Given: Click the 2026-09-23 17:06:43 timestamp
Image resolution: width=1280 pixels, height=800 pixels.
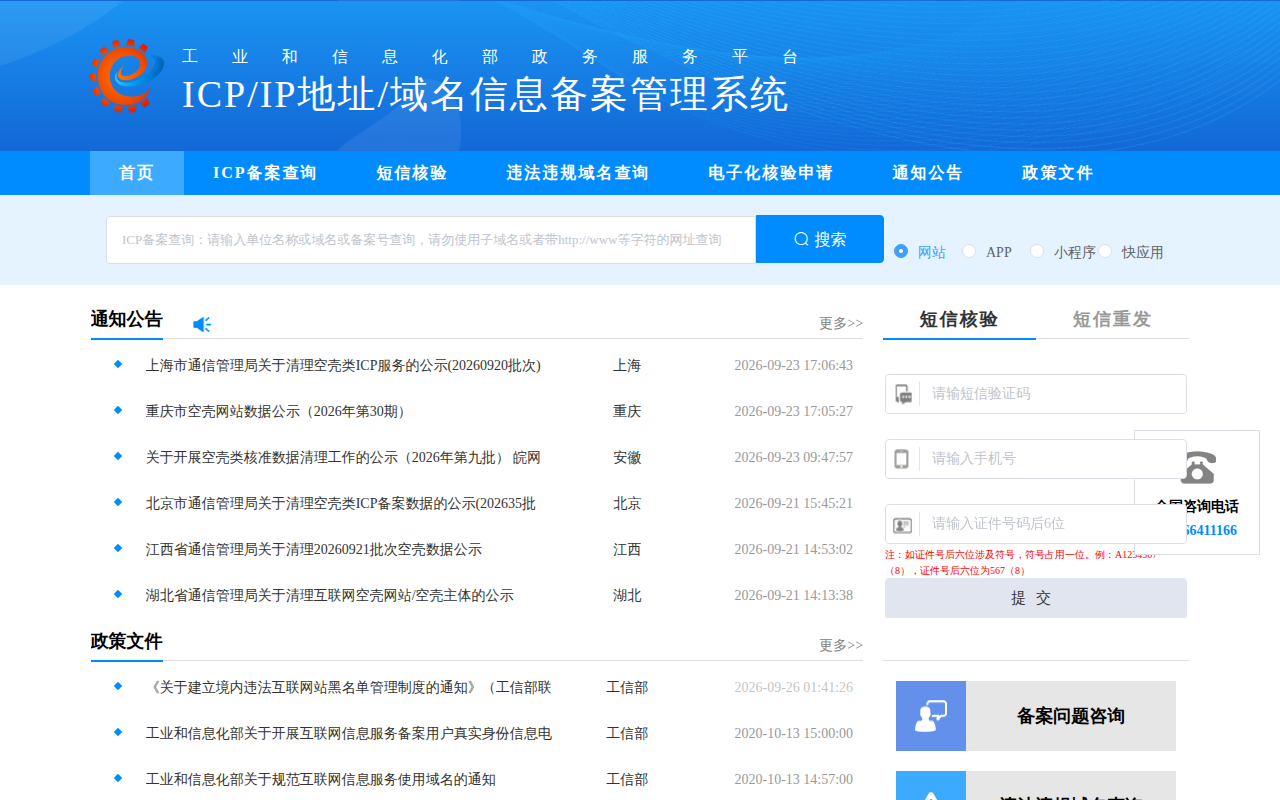Looking at the screenshot, I should point(794,366).
